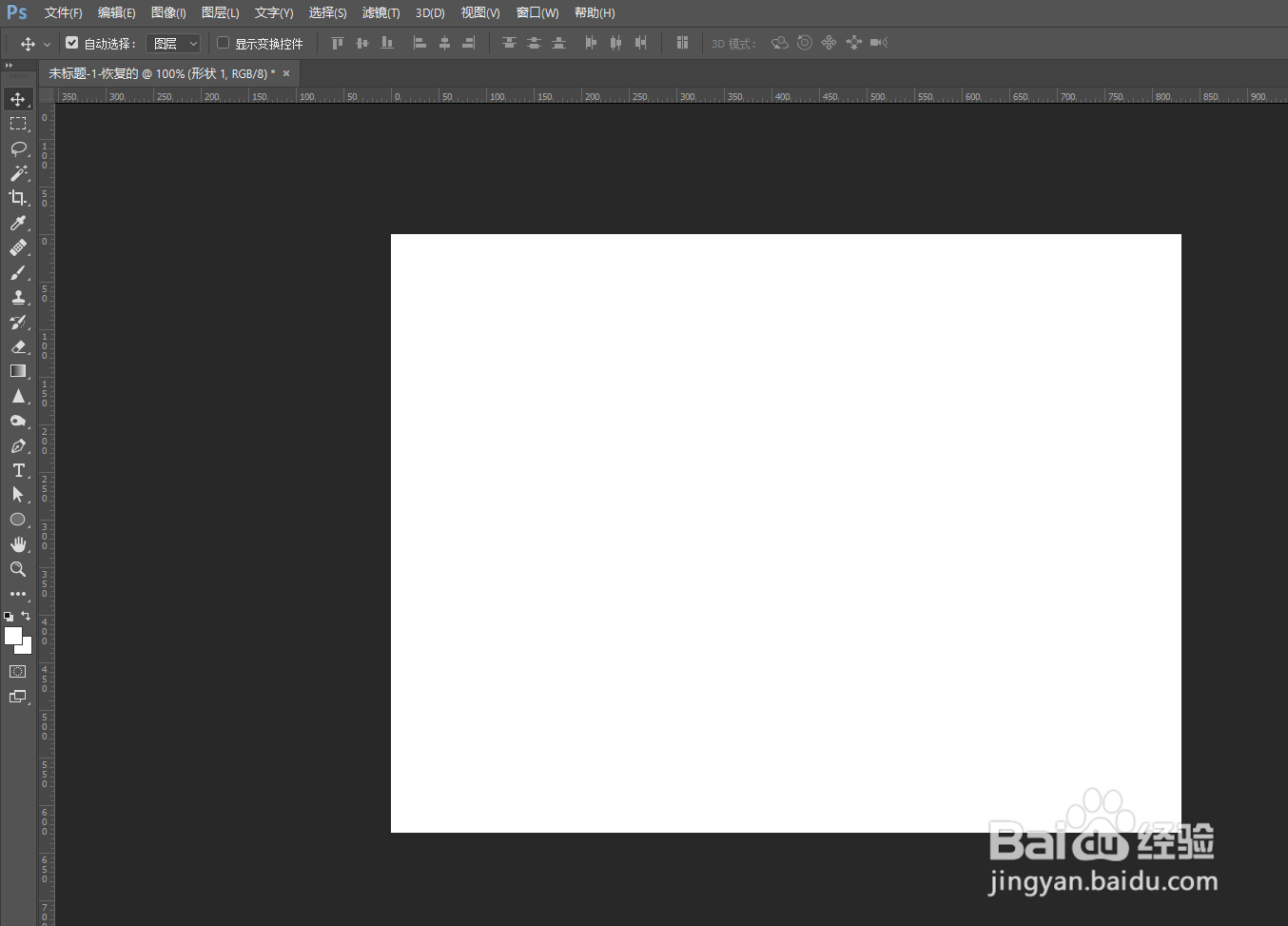This screenshot has width=1288, height=926.
Task: Toggle the 自动选择 checkbox
Action: tap(72, 43)
